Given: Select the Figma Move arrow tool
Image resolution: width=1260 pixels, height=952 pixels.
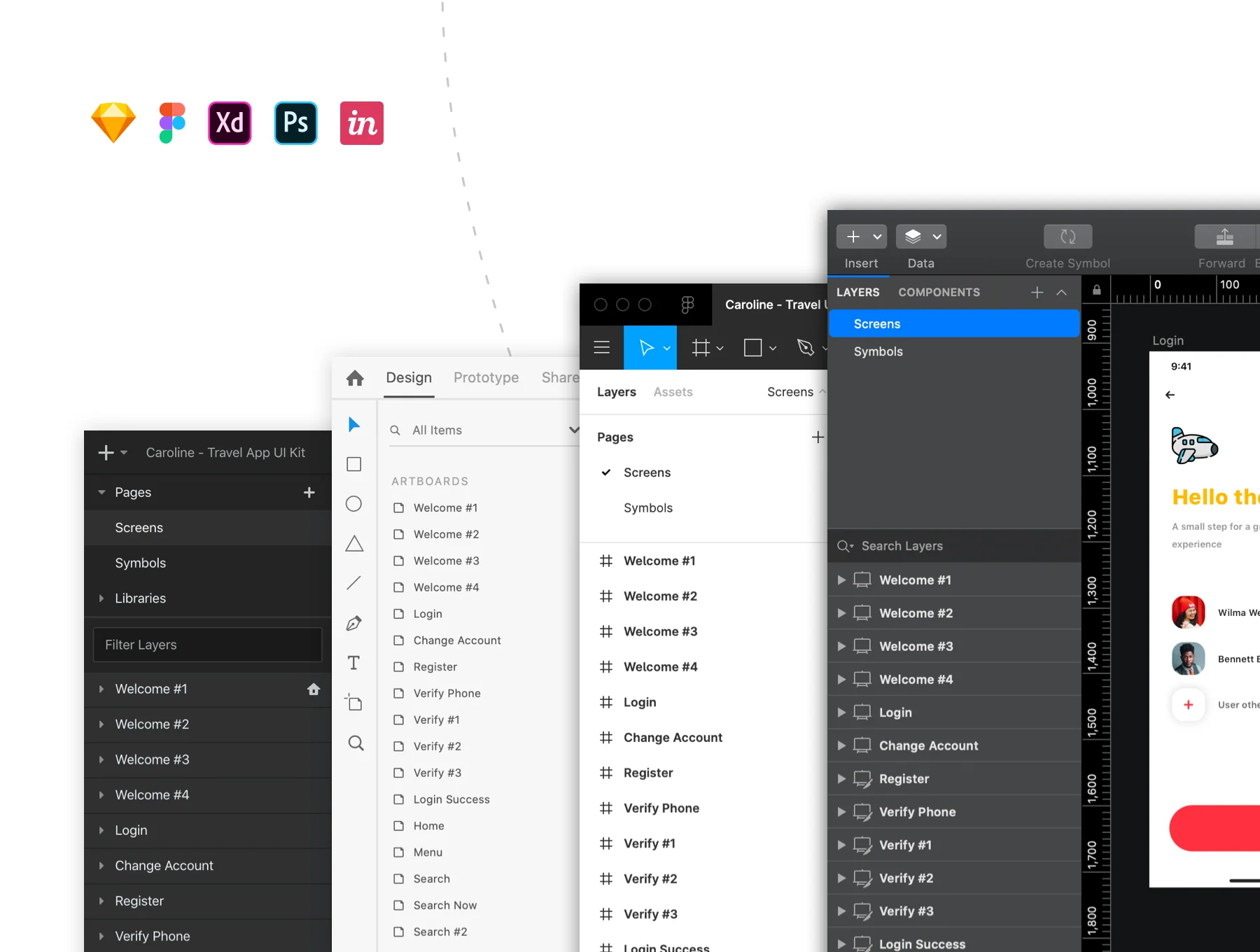Looking at the screenshot, I should click(x=650, y=347).
